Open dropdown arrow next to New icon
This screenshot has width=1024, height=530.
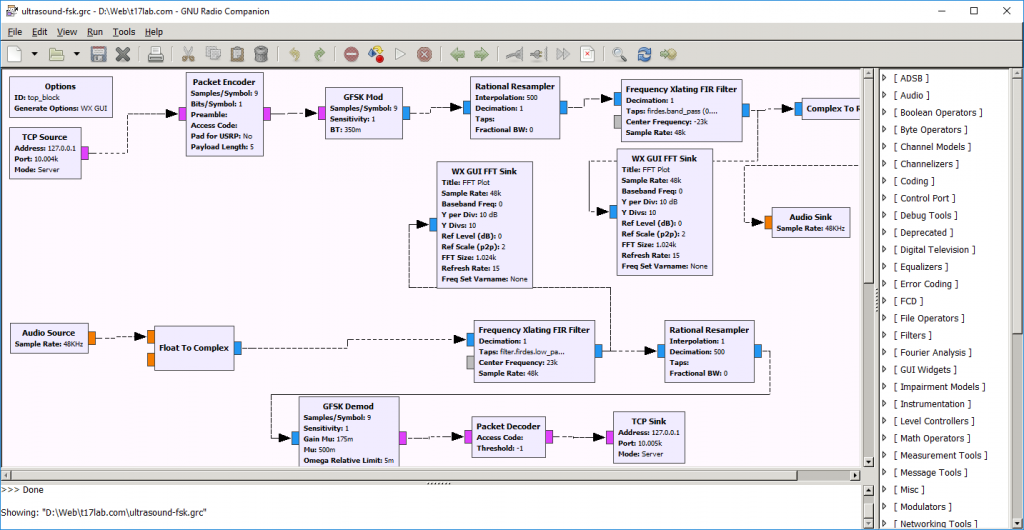tap(34, 54)
